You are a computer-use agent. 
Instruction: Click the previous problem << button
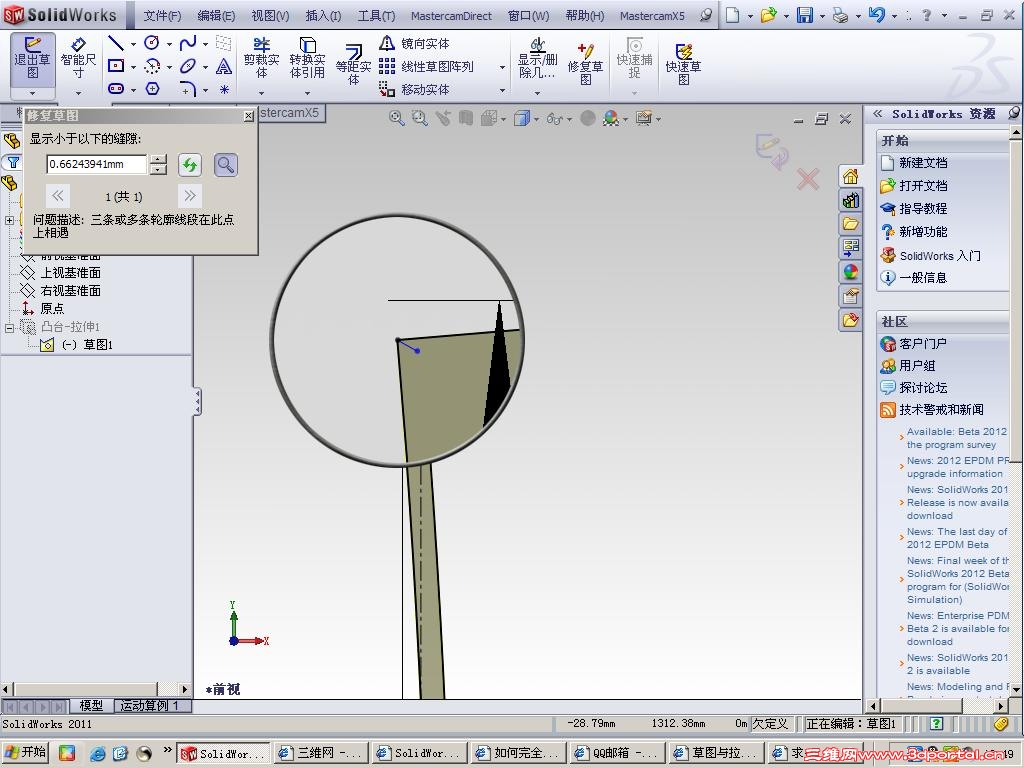coord(57,195)
